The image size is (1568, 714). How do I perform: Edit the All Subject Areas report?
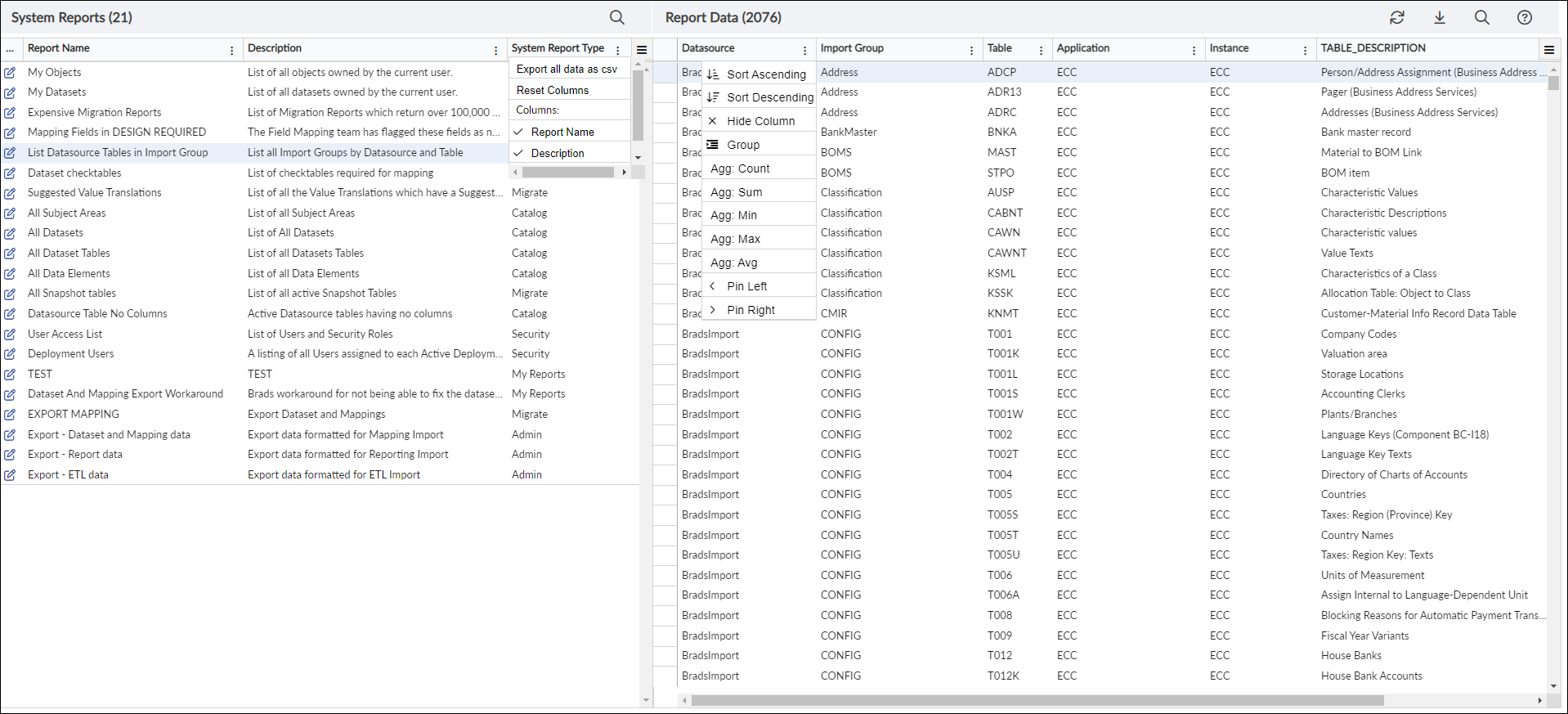[x=10, y=213]
